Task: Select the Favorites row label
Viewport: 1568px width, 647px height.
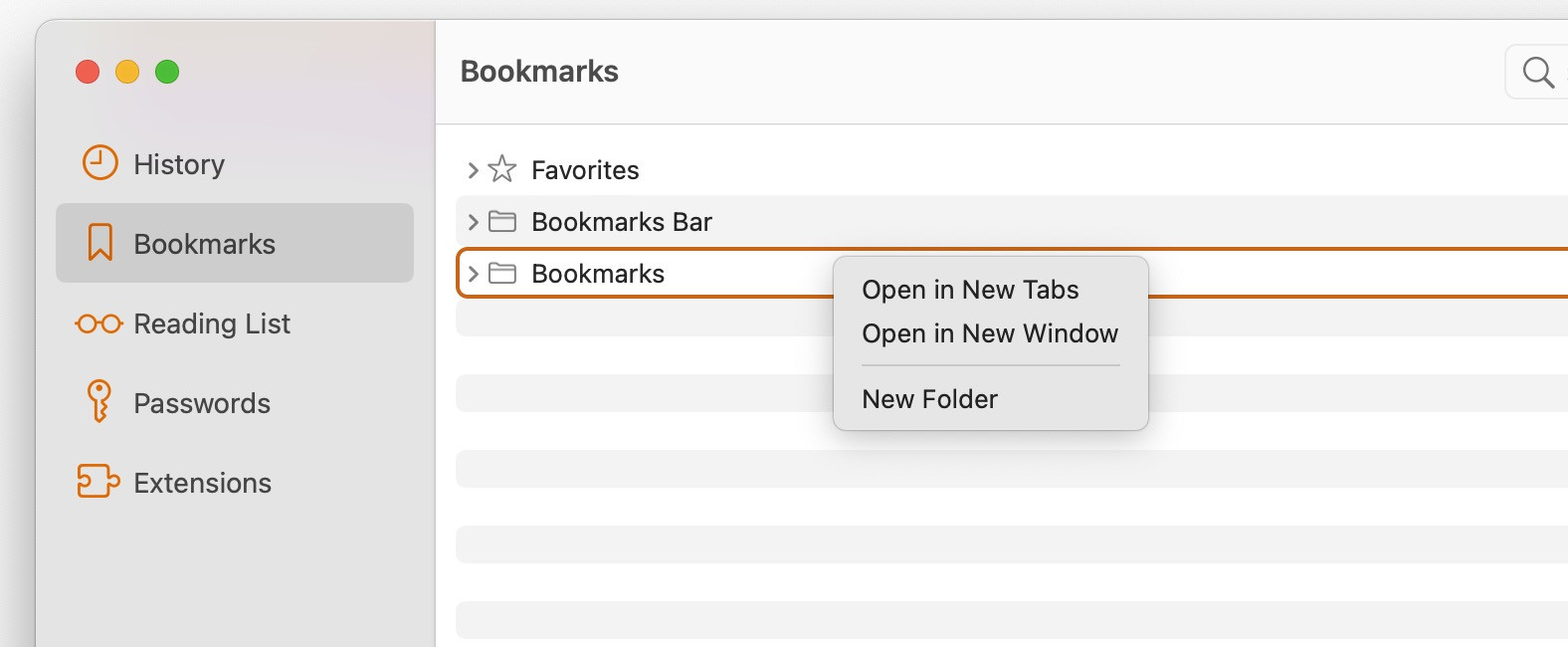Action: click(x=585, y=170)
